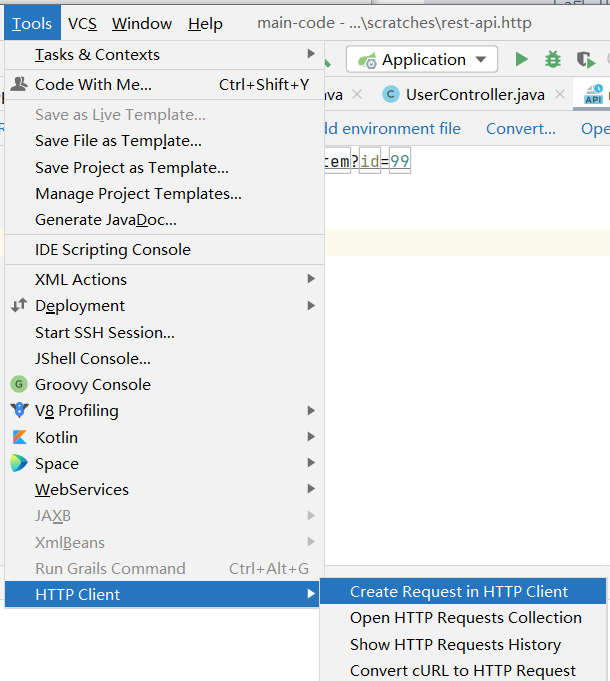610x681 pixels.
Task: Open the Tools menu
Action: click(32, 23)
